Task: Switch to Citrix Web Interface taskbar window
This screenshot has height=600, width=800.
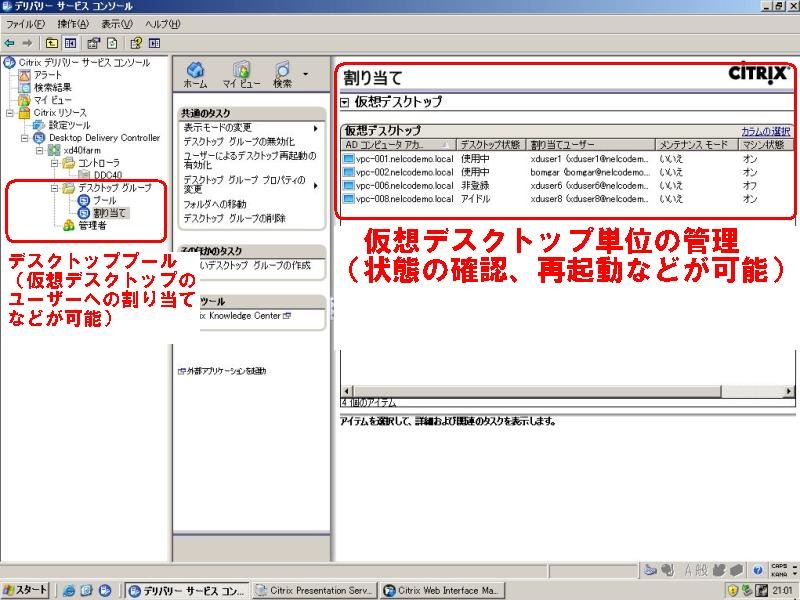Action: point(442,590)
